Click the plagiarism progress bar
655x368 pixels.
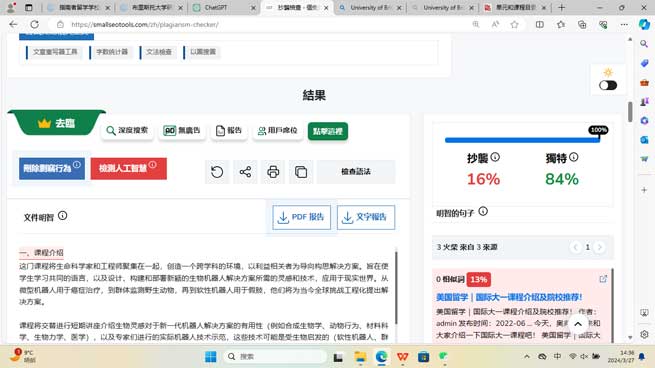click(523, 140)
